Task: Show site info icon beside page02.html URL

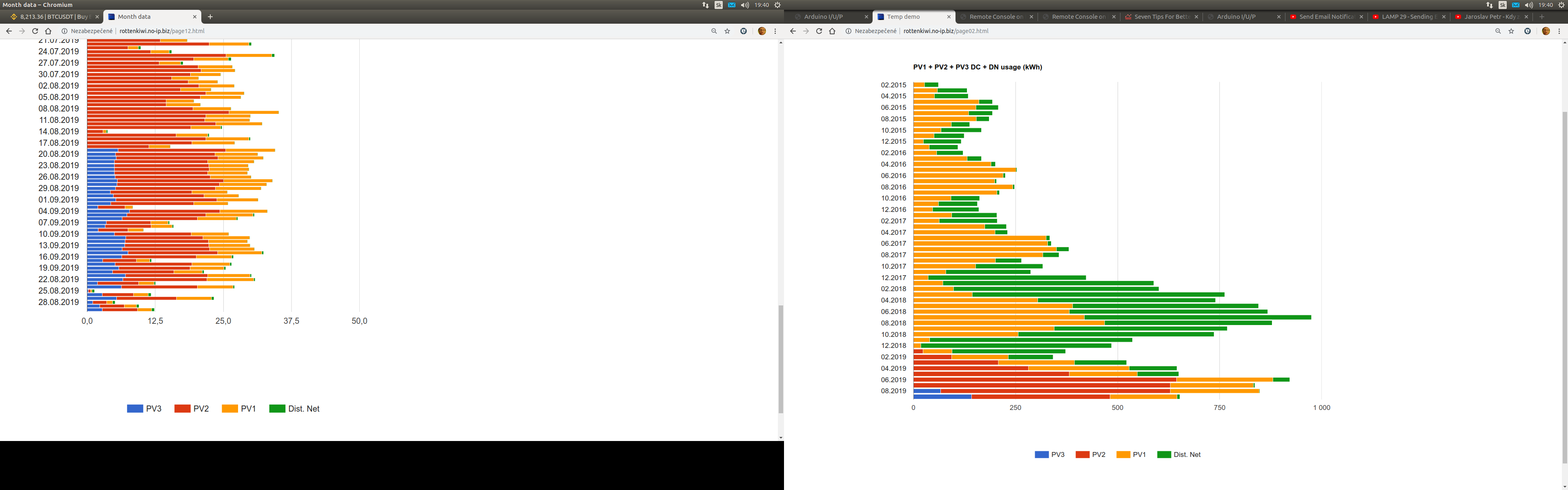Action: click(x=848, y=31)
